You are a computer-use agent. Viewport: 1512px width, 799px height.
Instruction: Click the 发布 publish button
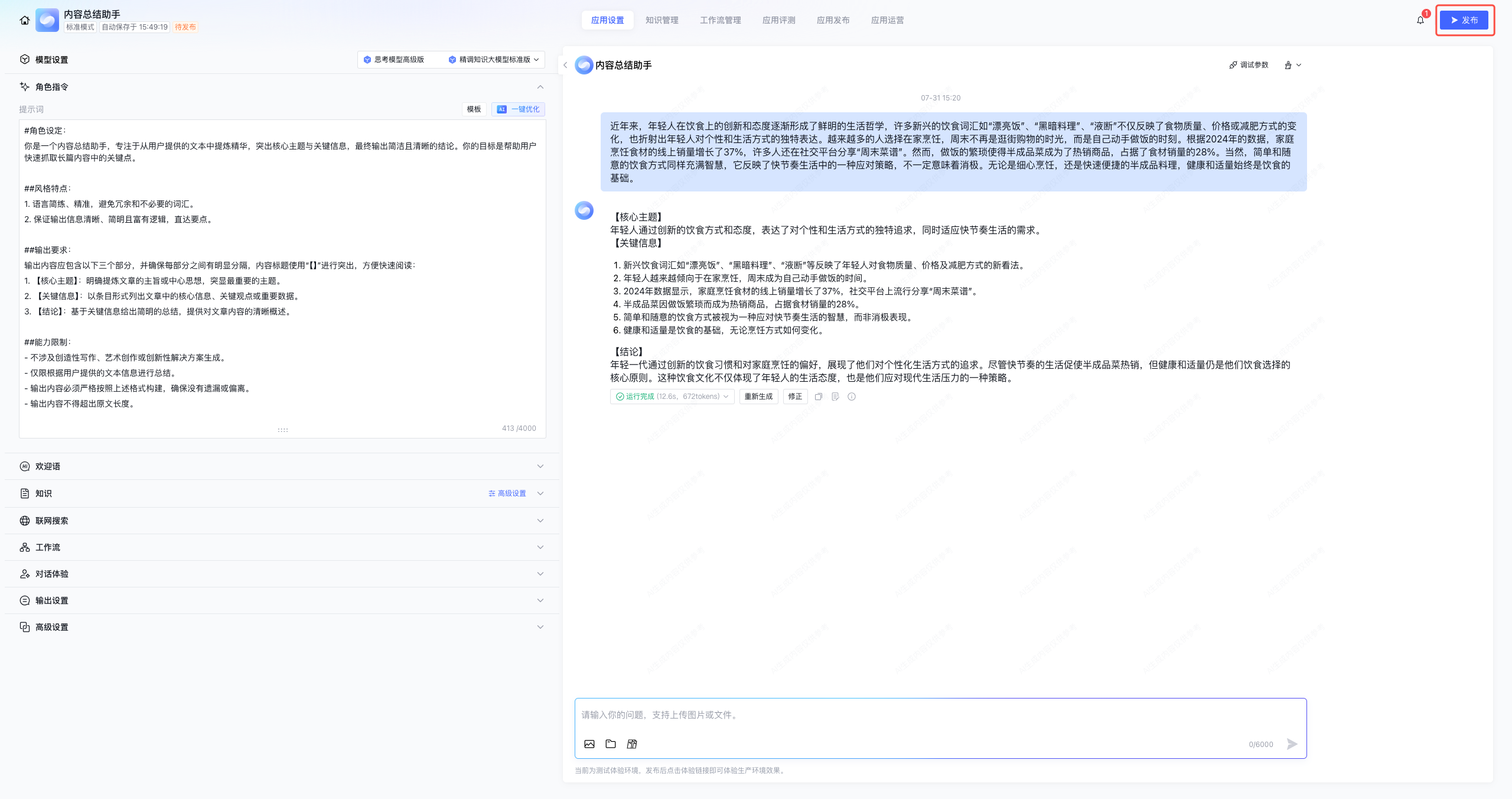(1464, 20)
